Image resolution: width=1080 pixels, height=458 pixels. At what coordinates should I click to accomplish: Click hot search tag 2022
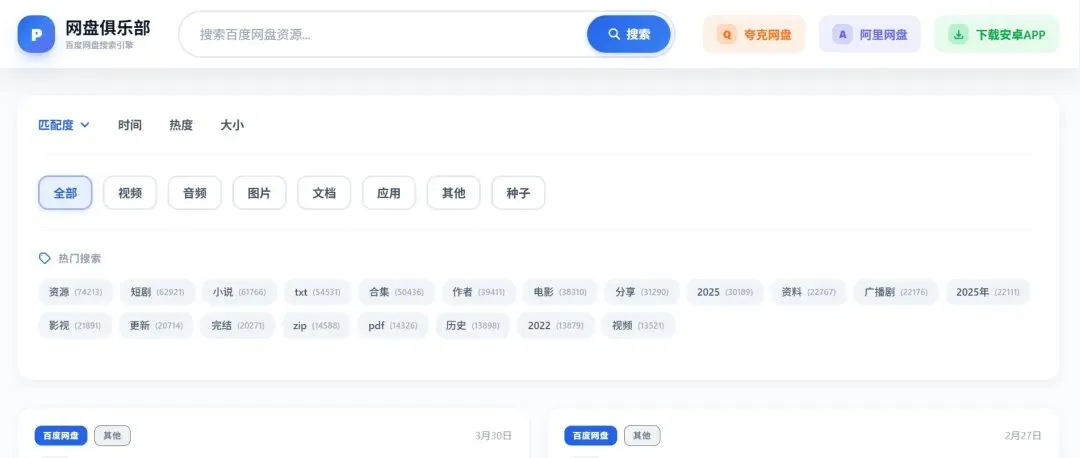coord(556,326)
